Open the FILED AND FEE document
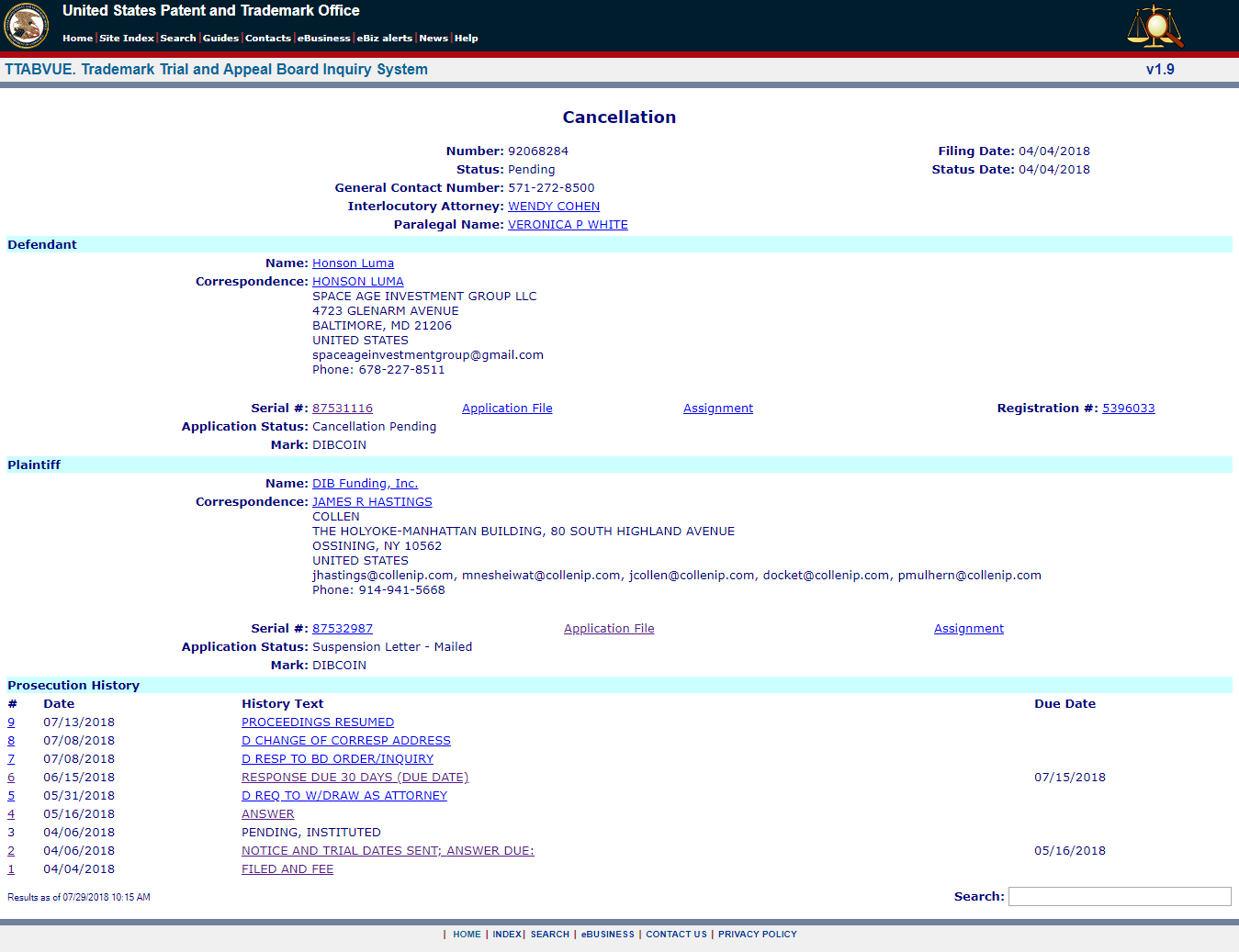 point(287,869)
